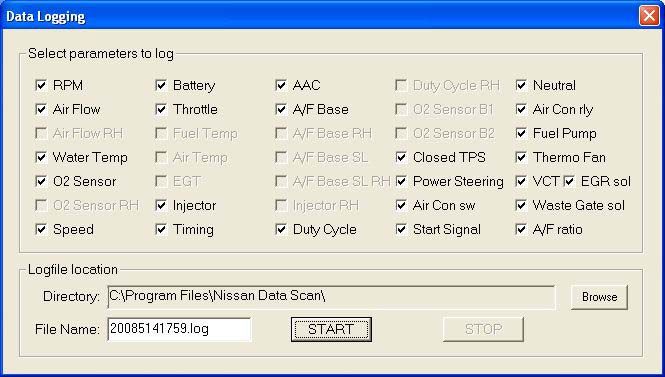Uncheck the Duty Cycle checkbox
The height and width of the screenshot is (377, 665).
click(281, 229)
